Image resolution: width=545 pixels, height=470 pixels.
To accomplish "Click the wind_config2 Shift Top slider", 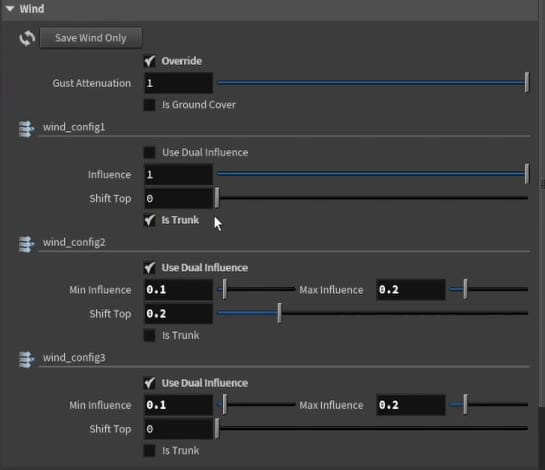I will pyautogui.click(x=373, y=313).
